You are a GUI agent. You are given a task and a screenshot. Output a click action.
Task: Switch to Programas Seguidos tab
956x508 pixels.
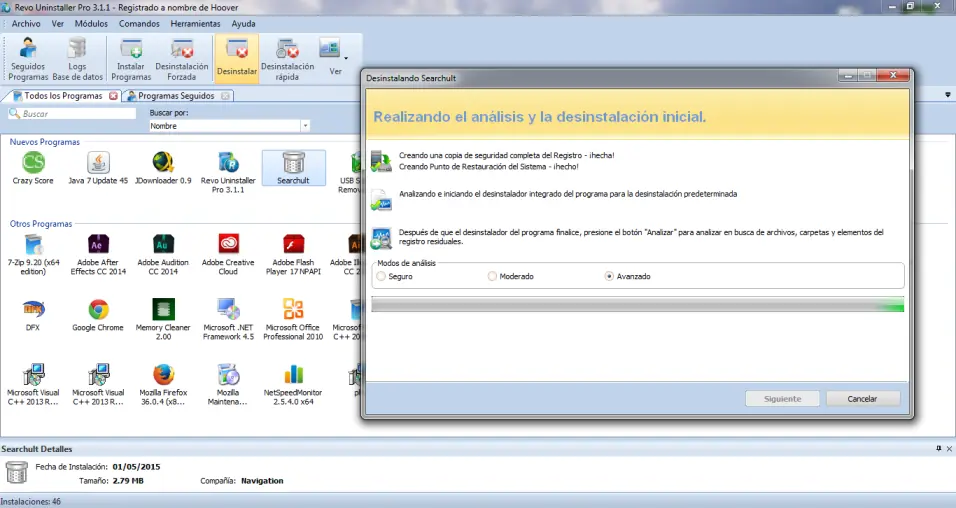[x=176, y=96]
